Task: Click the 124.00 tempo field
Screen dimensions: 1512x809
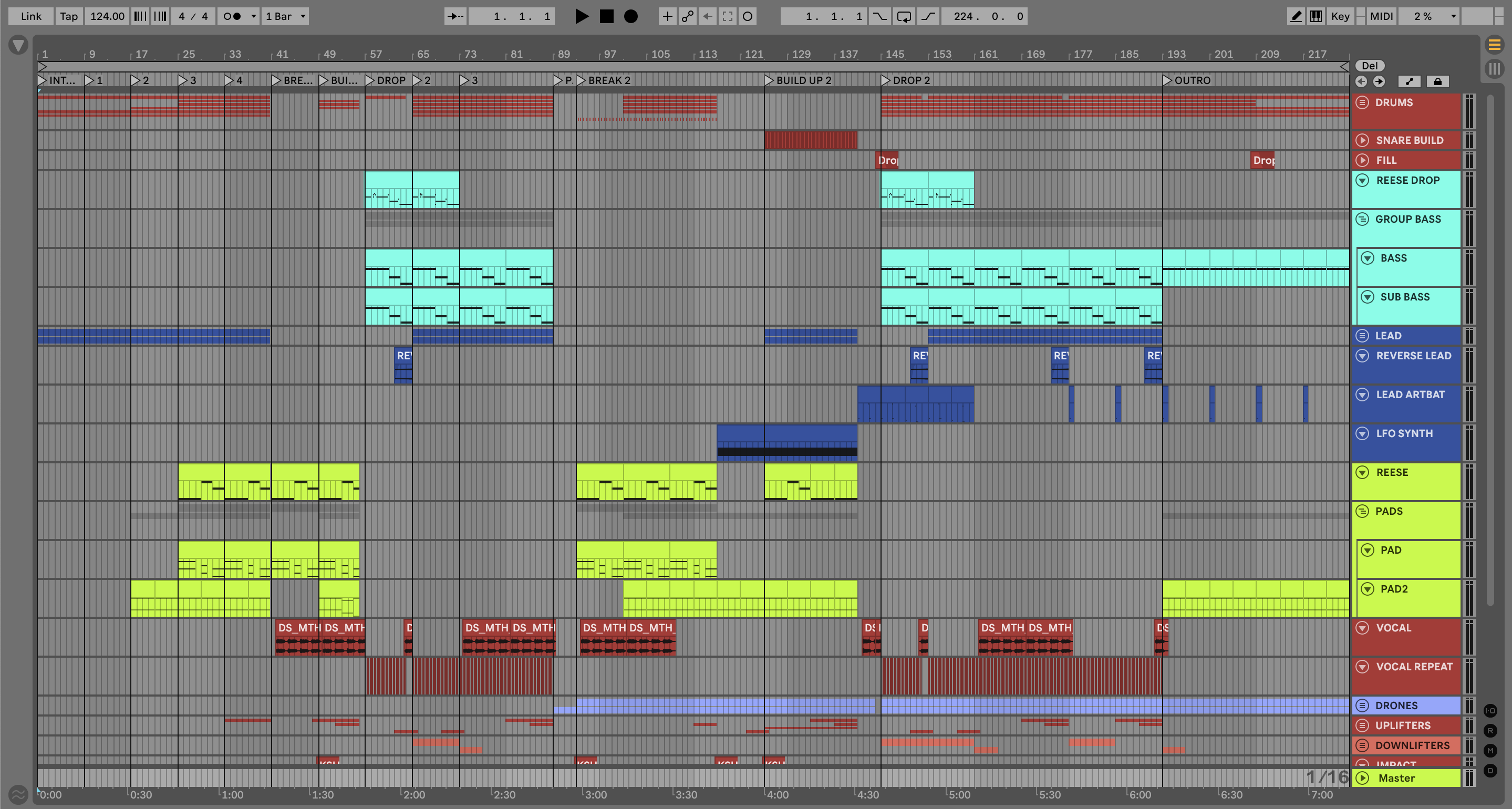Action: click(107, 16)
